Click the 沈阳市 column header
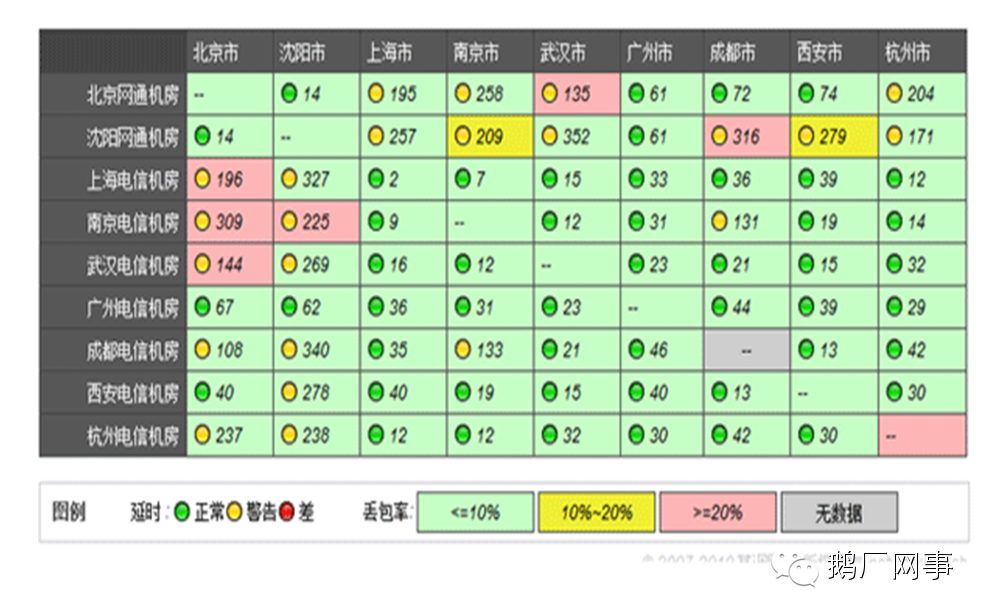Screen dimensions: 983x615 (317, 51)
